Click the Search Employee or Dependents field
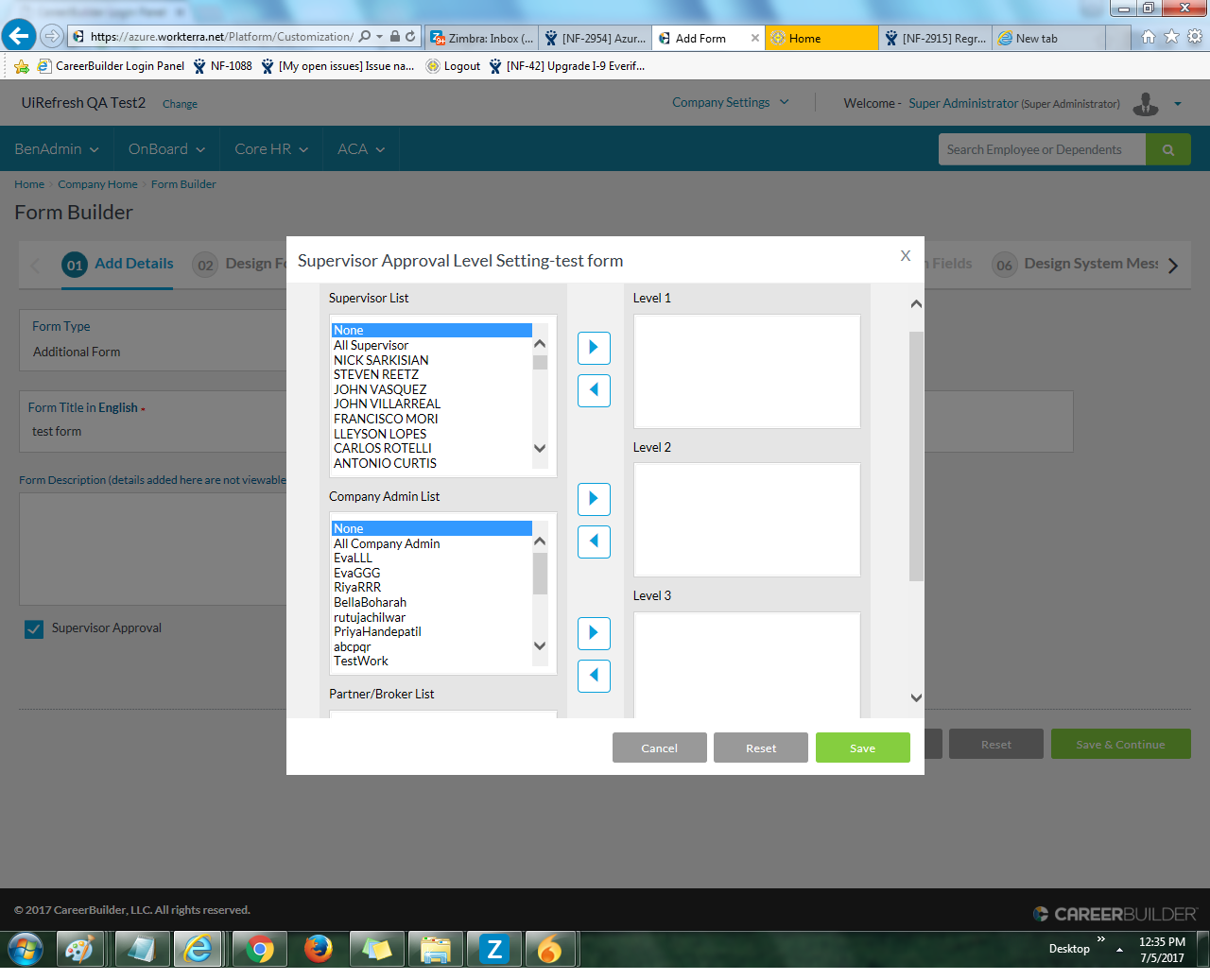The height and width of the screenshot is (980, 1210). coord(1041,149)
